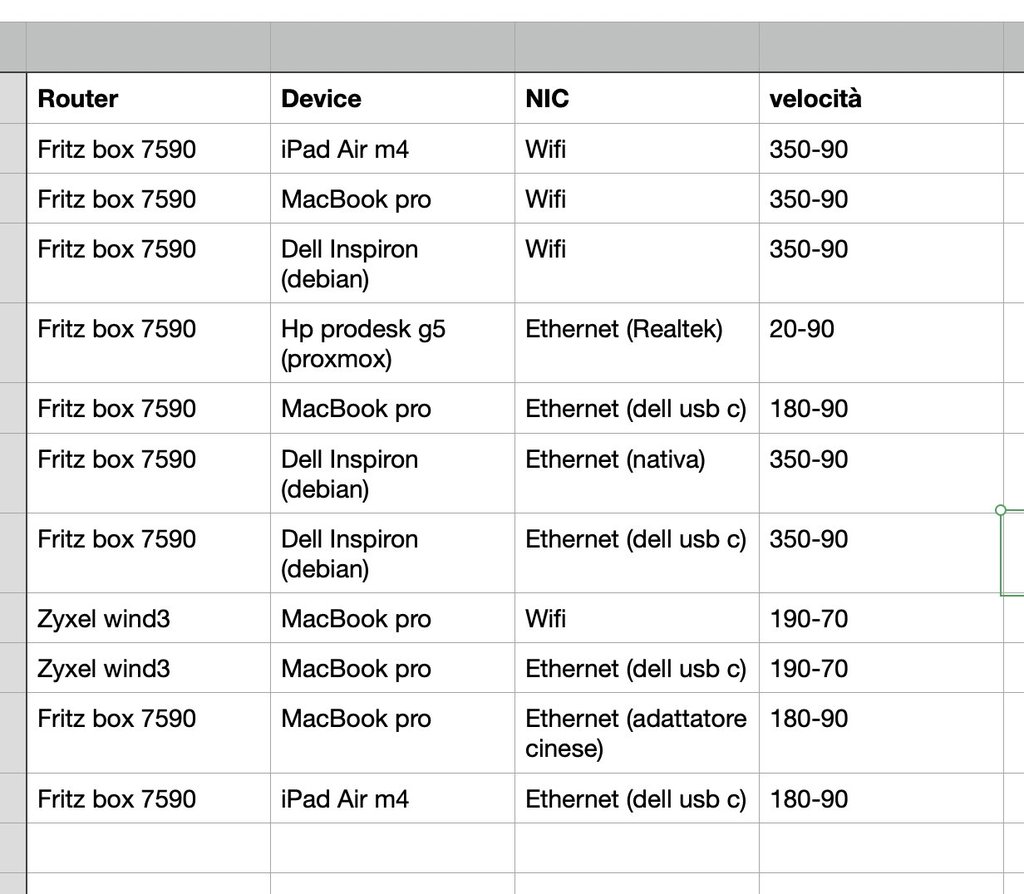Select the gray column header above Router
Viewport: 1024px width, 894px height.
(148, 47)
